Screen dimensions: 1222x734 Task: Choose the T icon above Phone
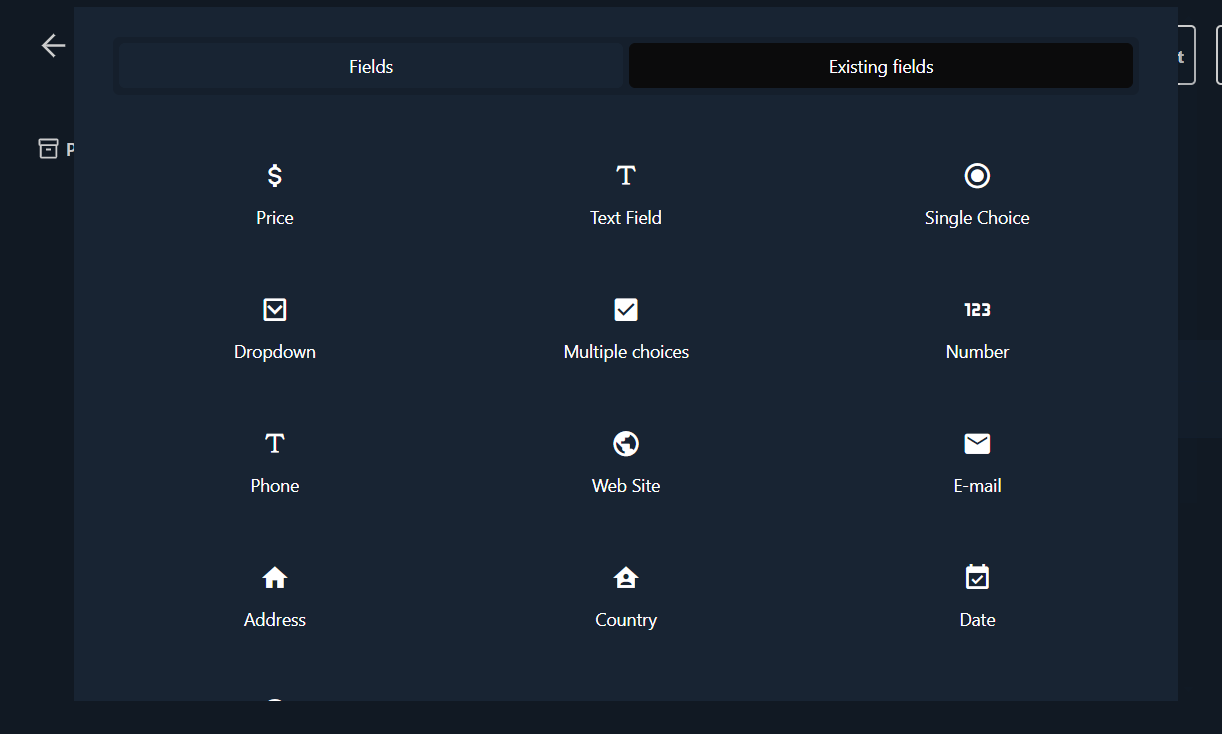(x=275, y=444)
